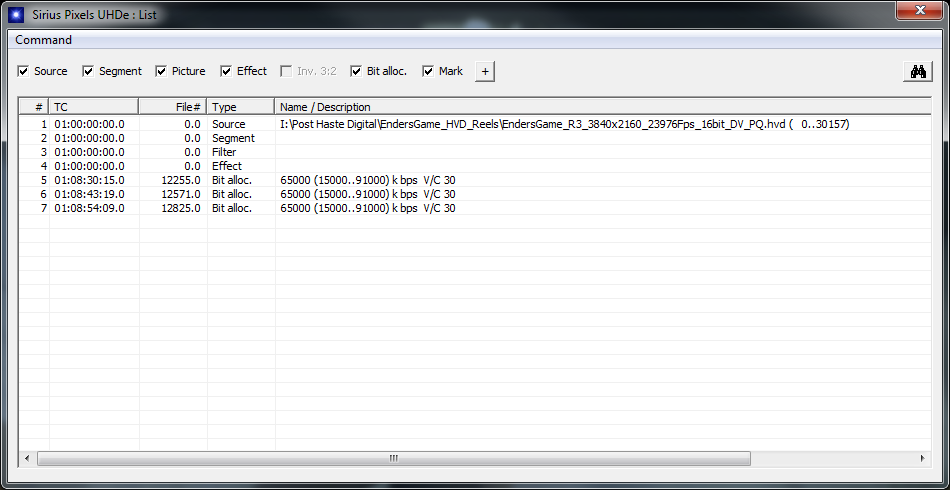Click row 7 bit allocation description

[x=368, y=208]
